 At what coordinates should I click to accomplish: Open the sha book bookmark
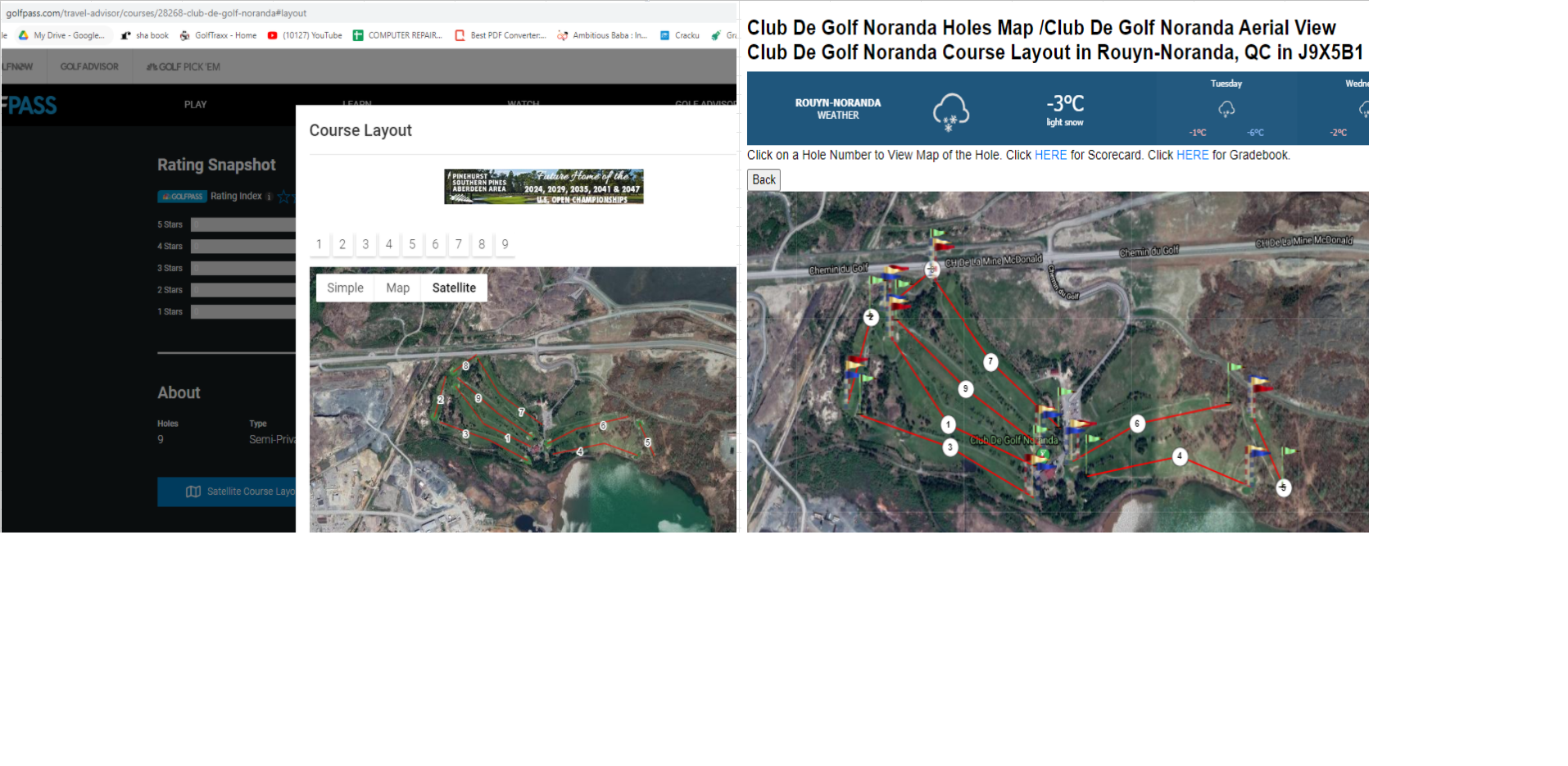[x=144, y=35]
